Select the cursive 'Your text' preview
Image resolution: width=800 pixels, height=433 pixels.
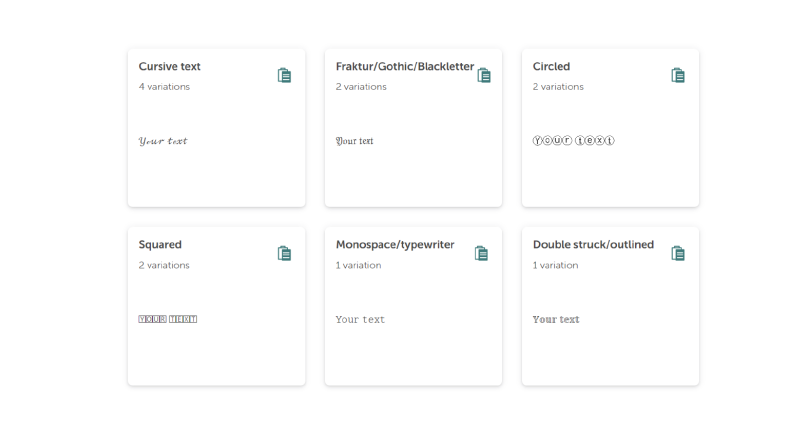[x=163, y=141]
